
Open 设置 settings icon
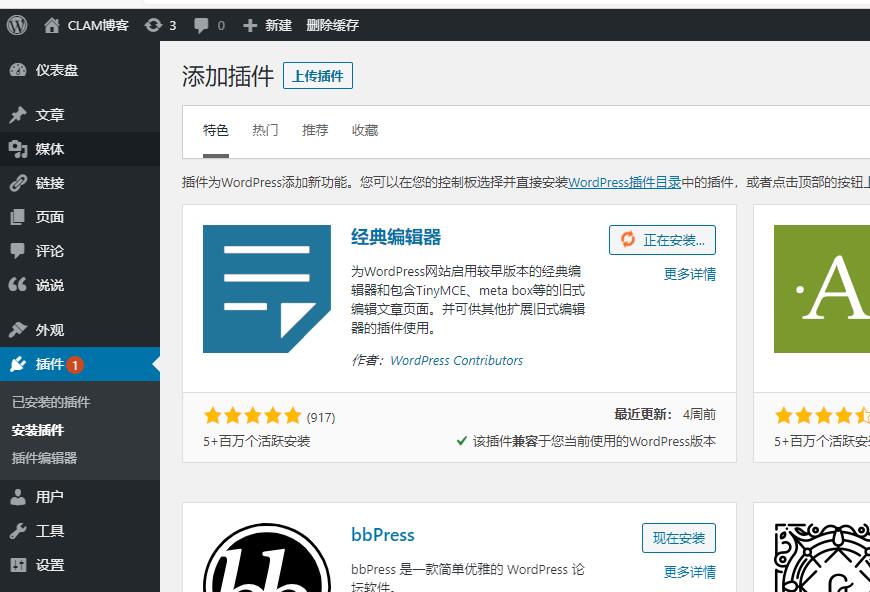coord(18,565)
